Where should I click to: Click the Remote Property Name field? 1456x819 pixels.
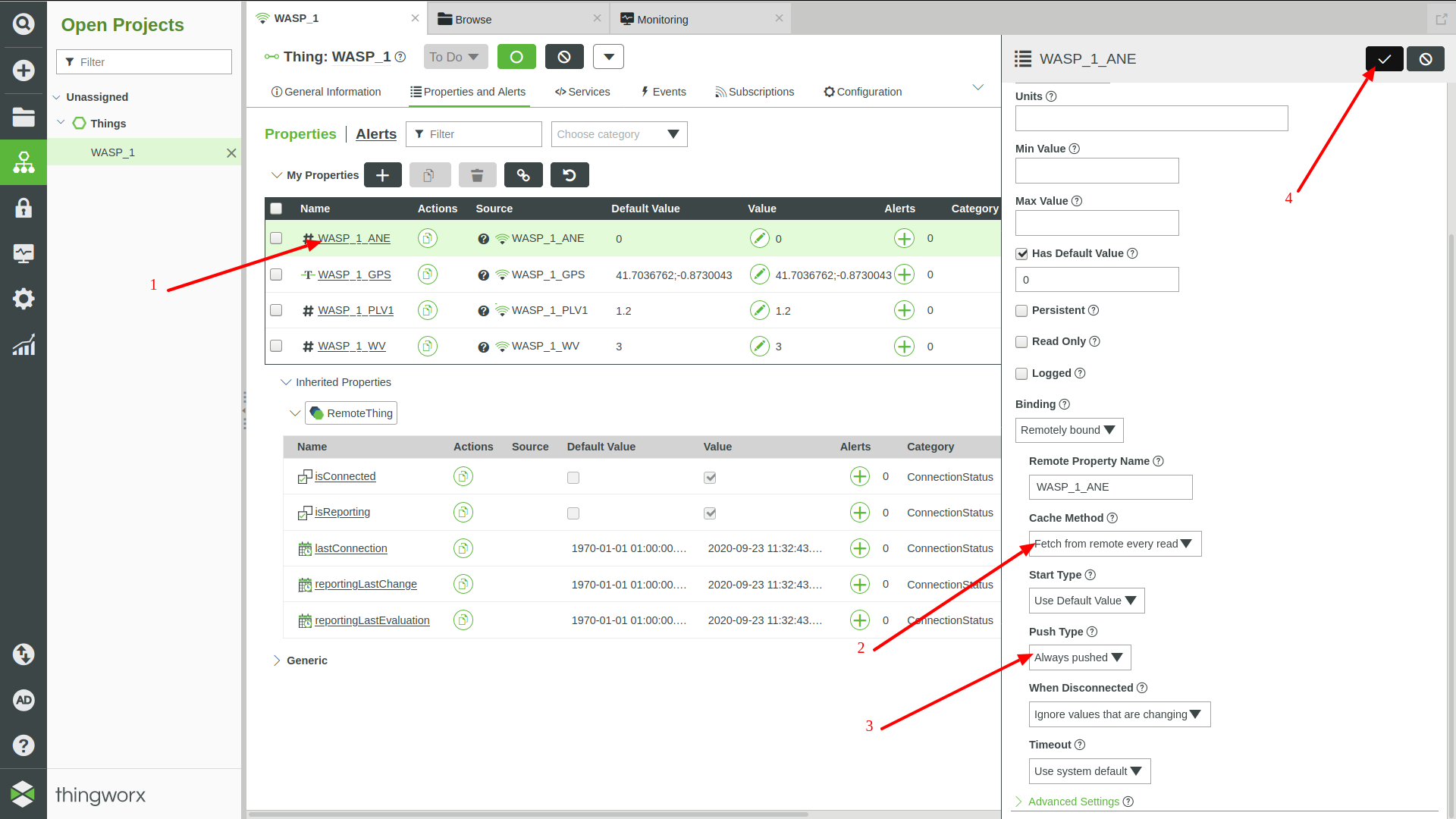pos(1110,487)
